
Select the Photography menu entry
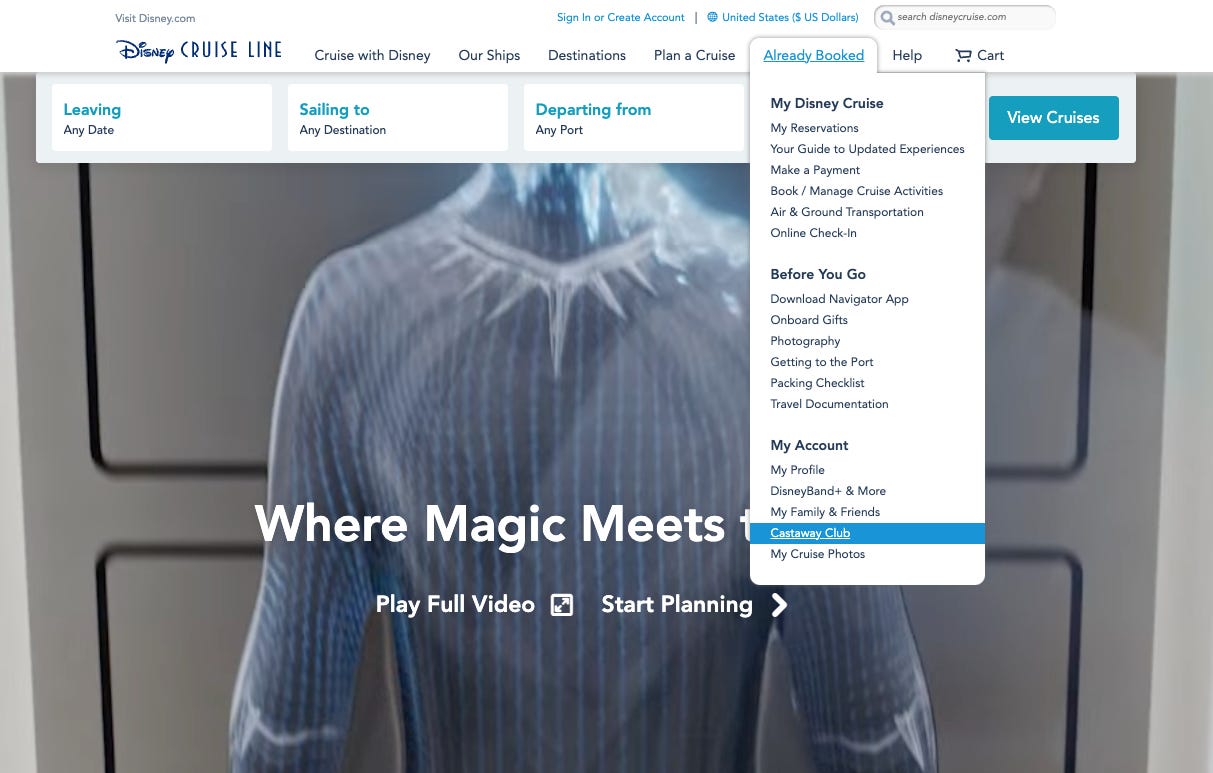(805, 341)
